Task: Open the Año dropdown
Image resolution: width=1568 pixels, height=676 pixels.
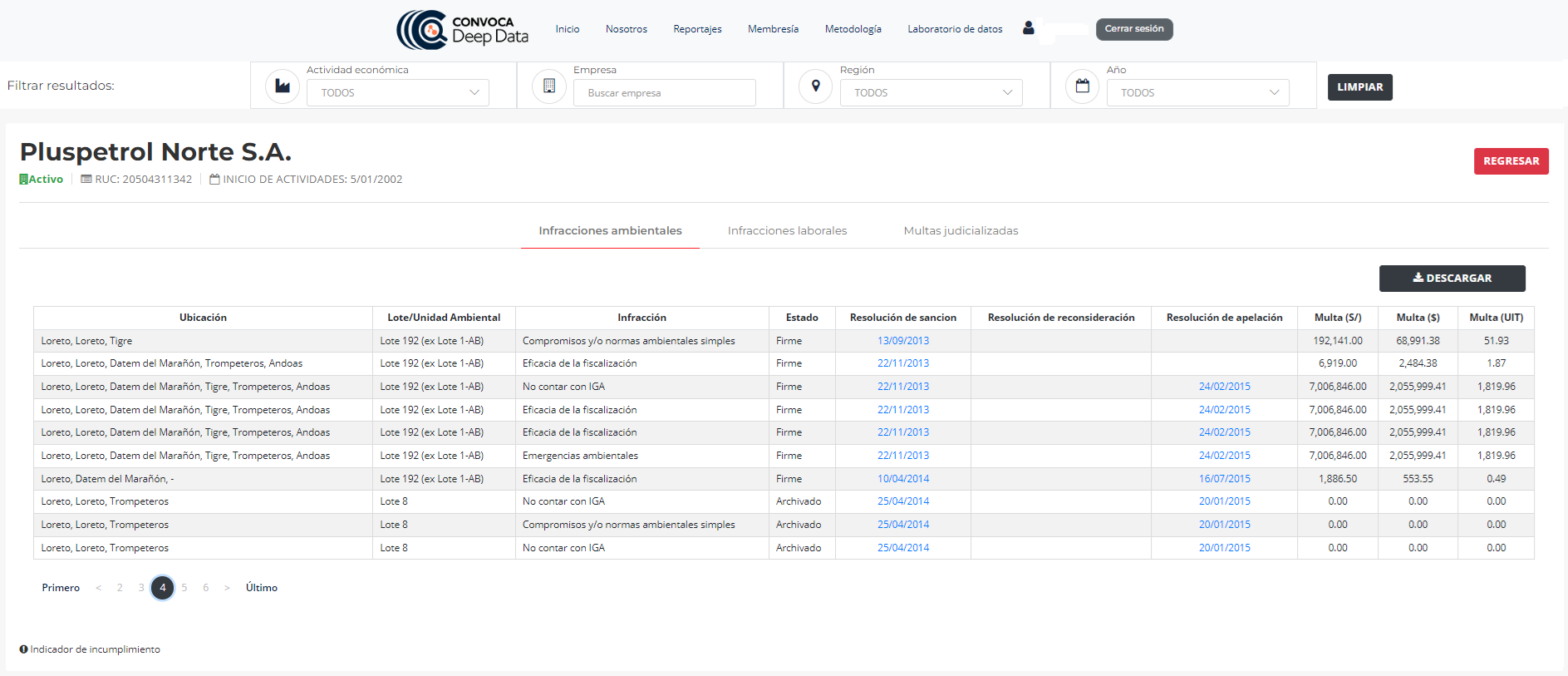Action: point(1198,92)
